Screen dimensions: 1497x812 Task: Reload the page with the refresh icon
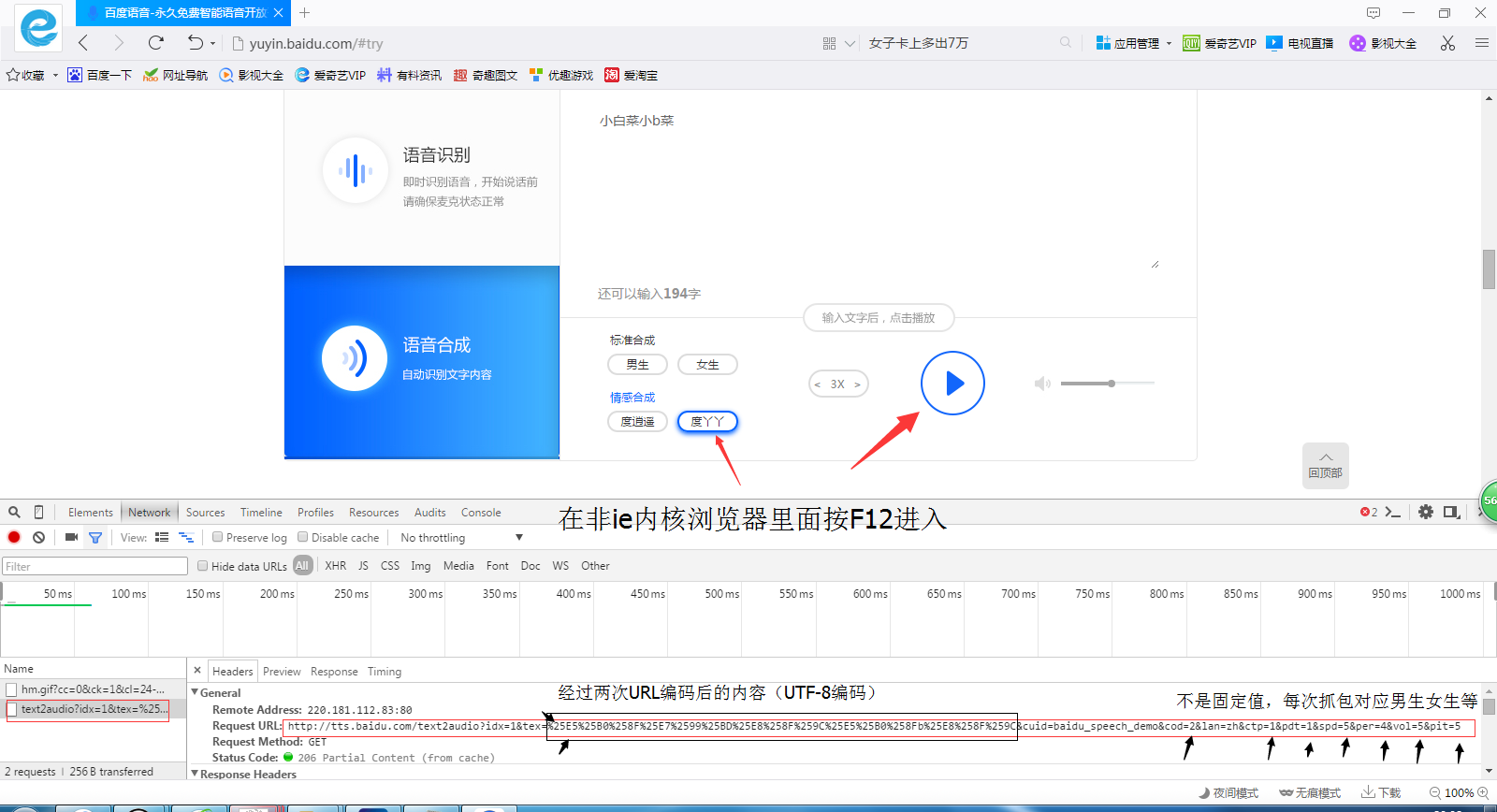pos(156,42)
